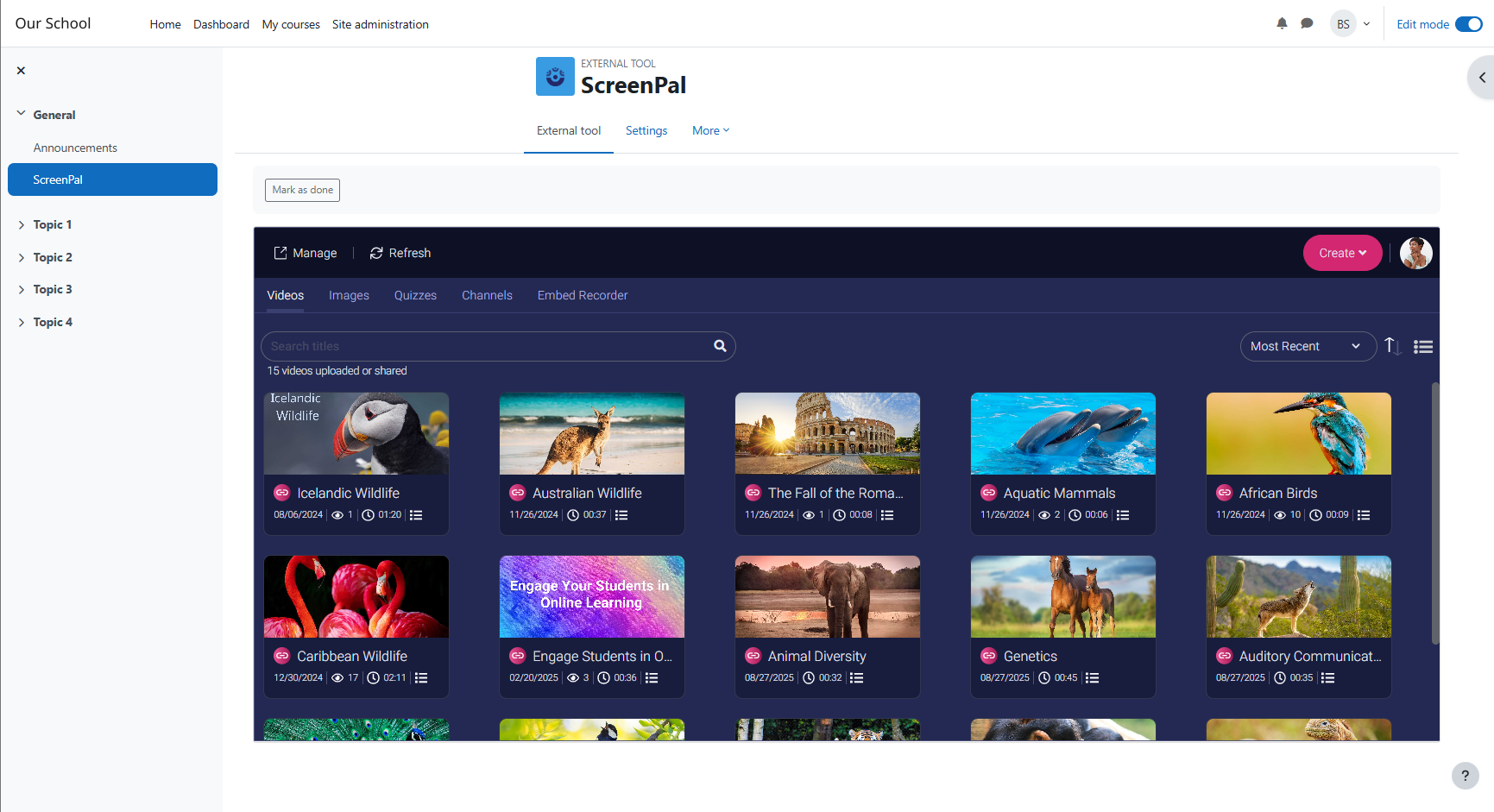Switch to list view icon

click(1423, 346)
